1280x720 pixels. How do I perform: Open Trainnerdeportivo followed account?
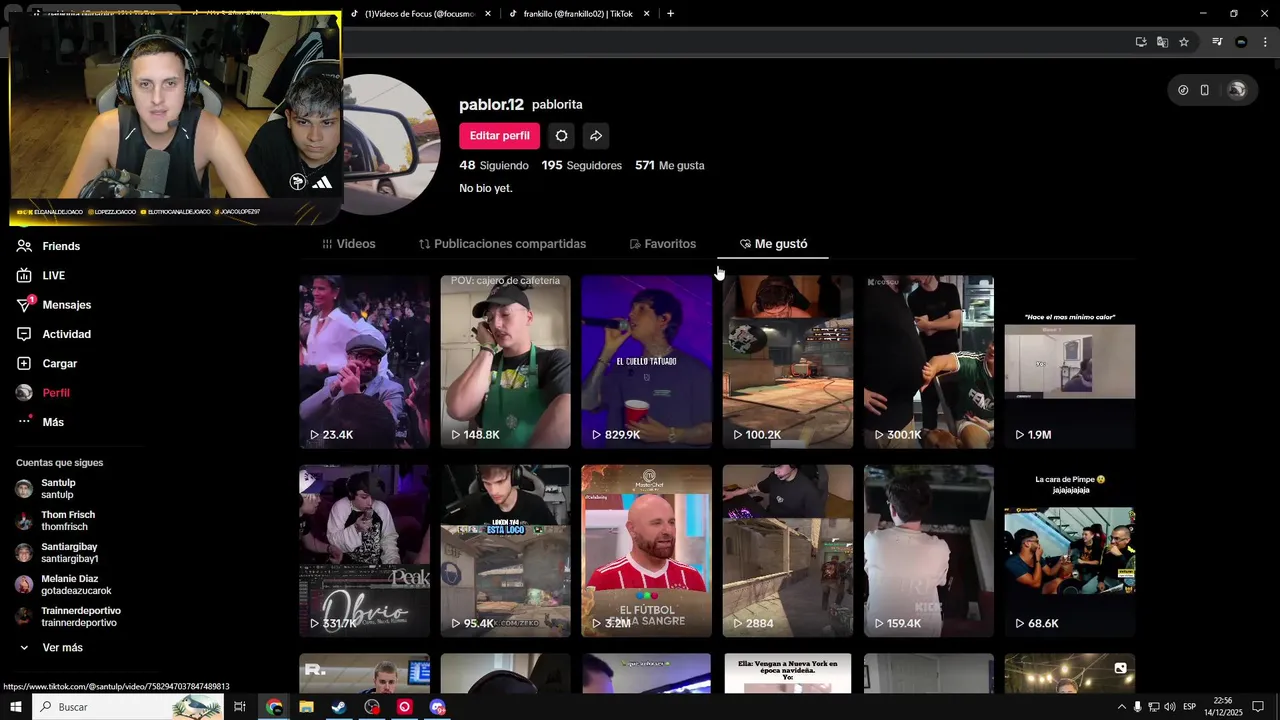[x=80, y=617]
